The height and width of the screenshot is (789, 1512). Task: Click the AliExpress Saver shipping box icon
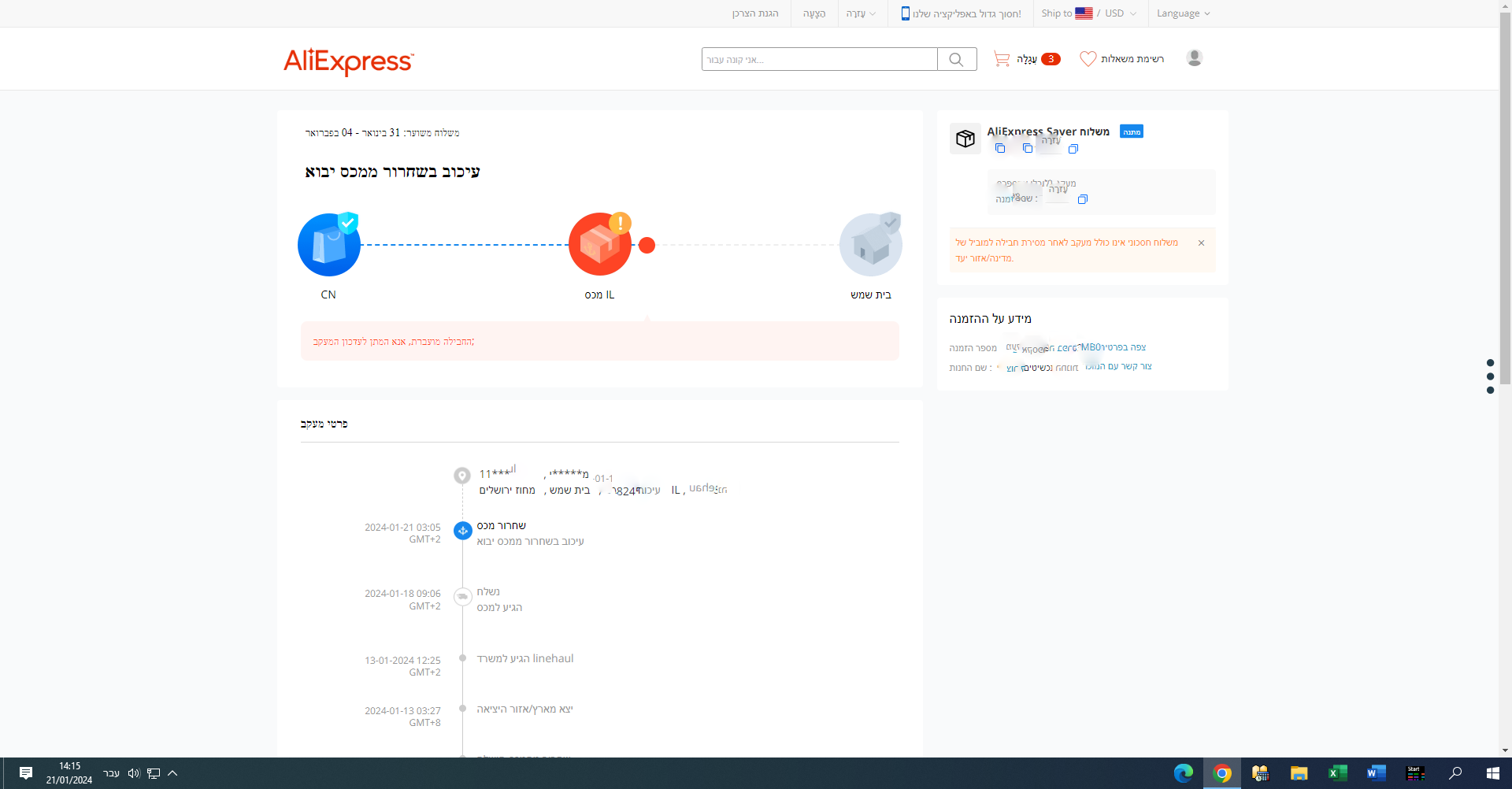965,139
